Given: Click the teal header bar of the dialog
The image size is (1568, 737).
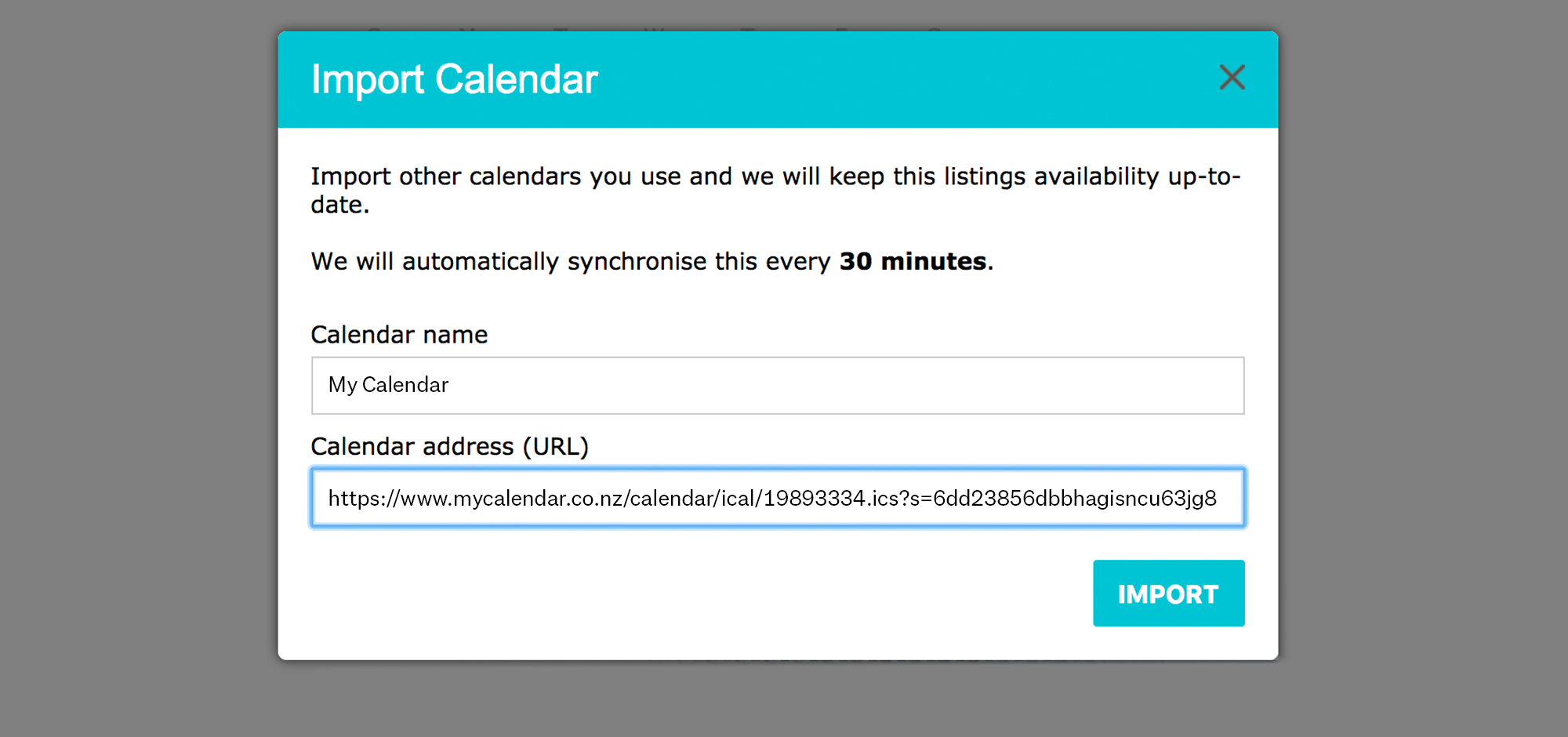Looking at the screenshot, I should (862, 79).
